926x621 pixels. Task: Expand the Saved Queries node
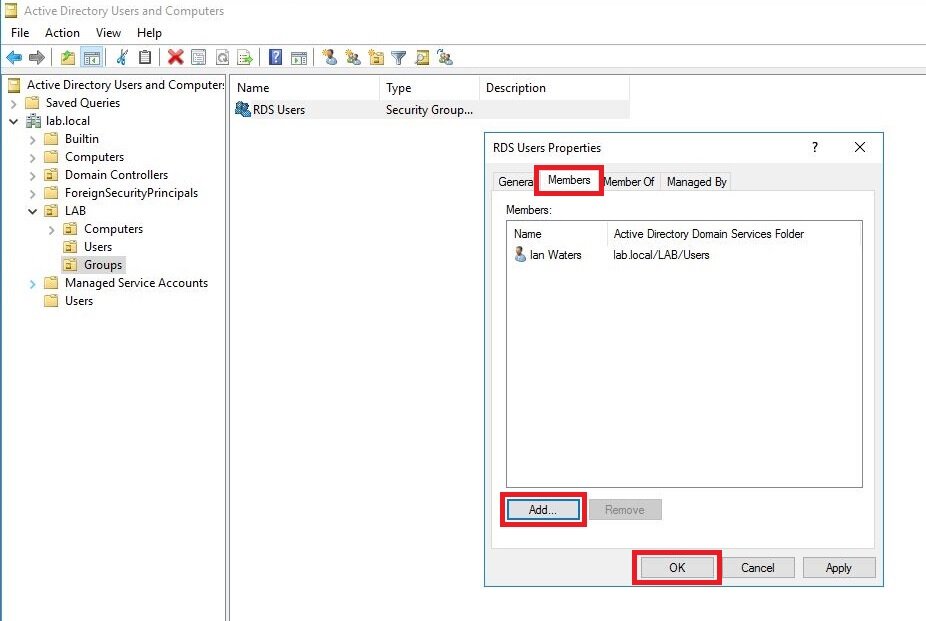pos(14,103)
